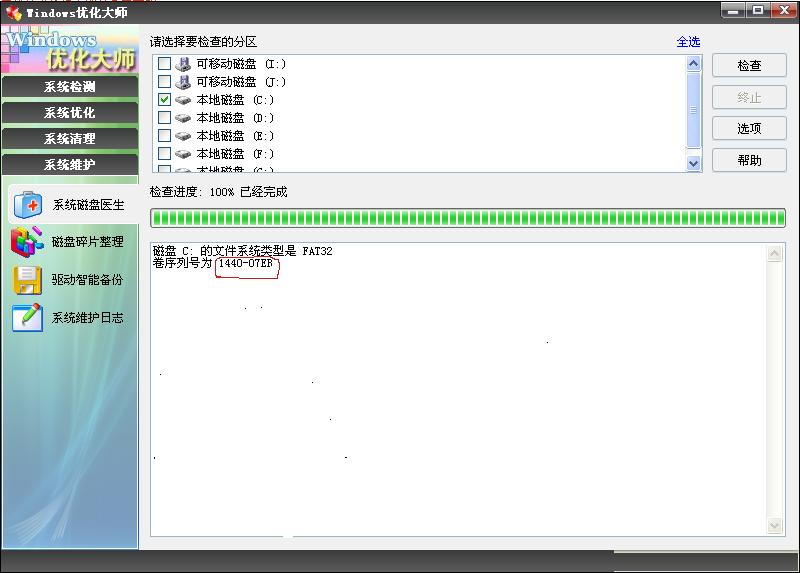The width and height of the screenshot is (800, 573).
Task: Click the 全选 link
Action: (x=688, y=42)
